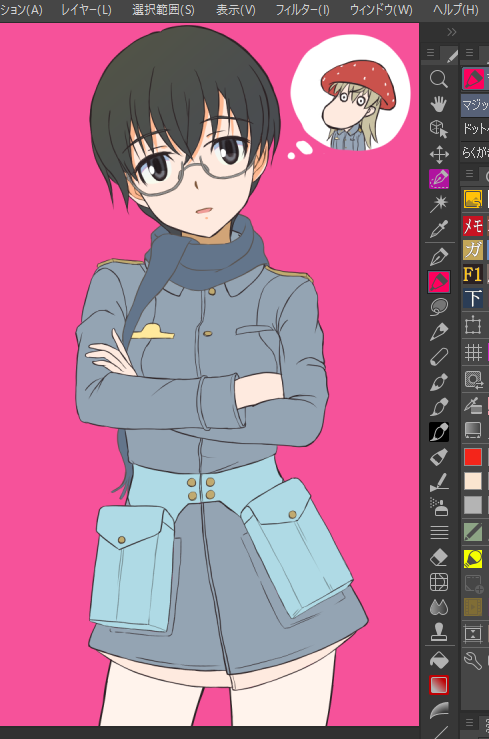Select the four horizontal lines tool
489x739 pixels.
pyautogui.click(x=439, y=533)
